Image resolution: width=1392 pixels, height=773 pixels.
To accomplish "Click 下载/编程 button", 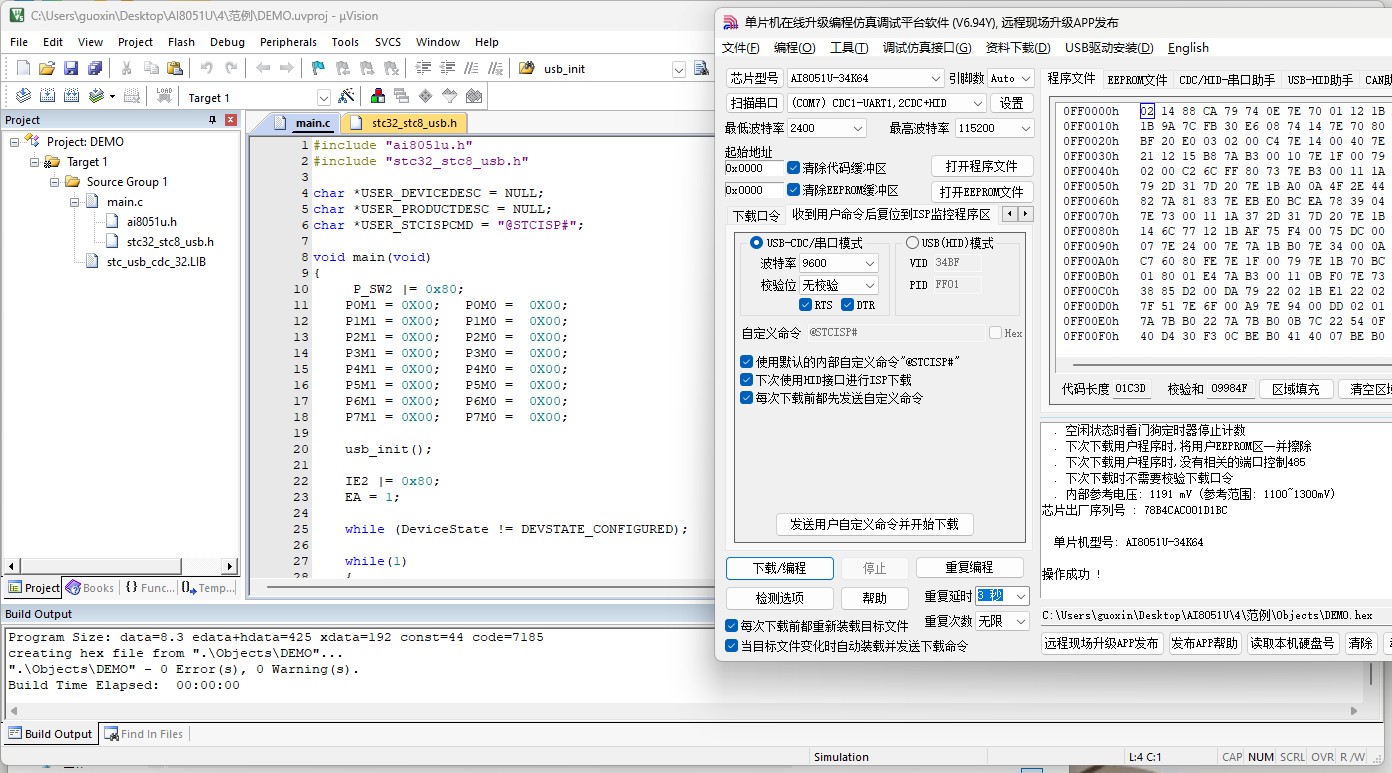I will pyautogui.click(x=780, y=568).
